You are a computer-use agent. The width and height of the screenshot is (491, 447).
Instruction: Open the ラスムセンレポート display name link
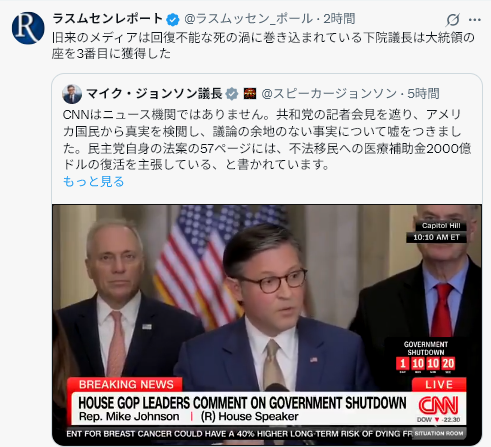[108, 19]
